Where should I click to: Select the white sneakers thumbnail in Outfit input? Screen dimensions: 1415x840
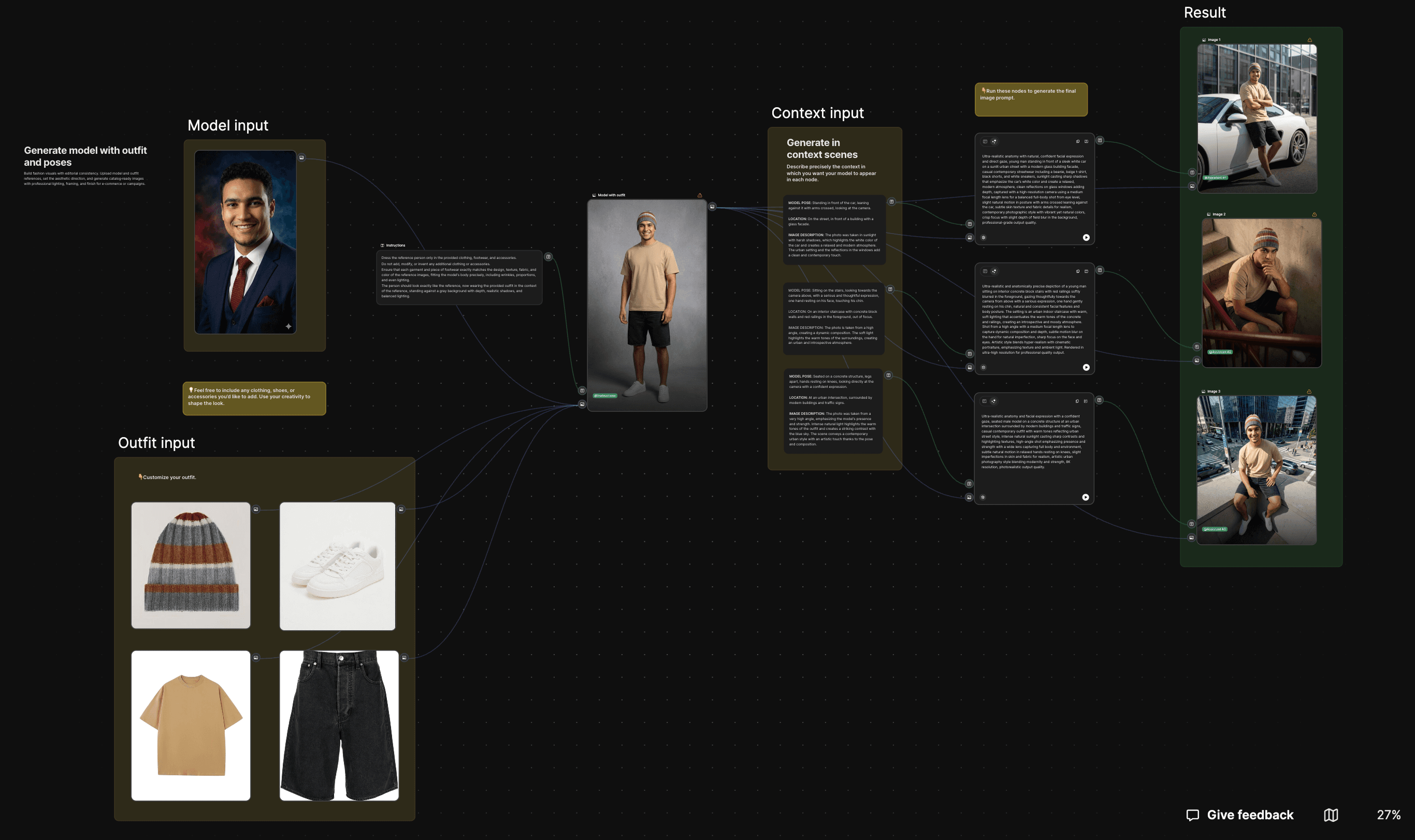click(337, 566)
